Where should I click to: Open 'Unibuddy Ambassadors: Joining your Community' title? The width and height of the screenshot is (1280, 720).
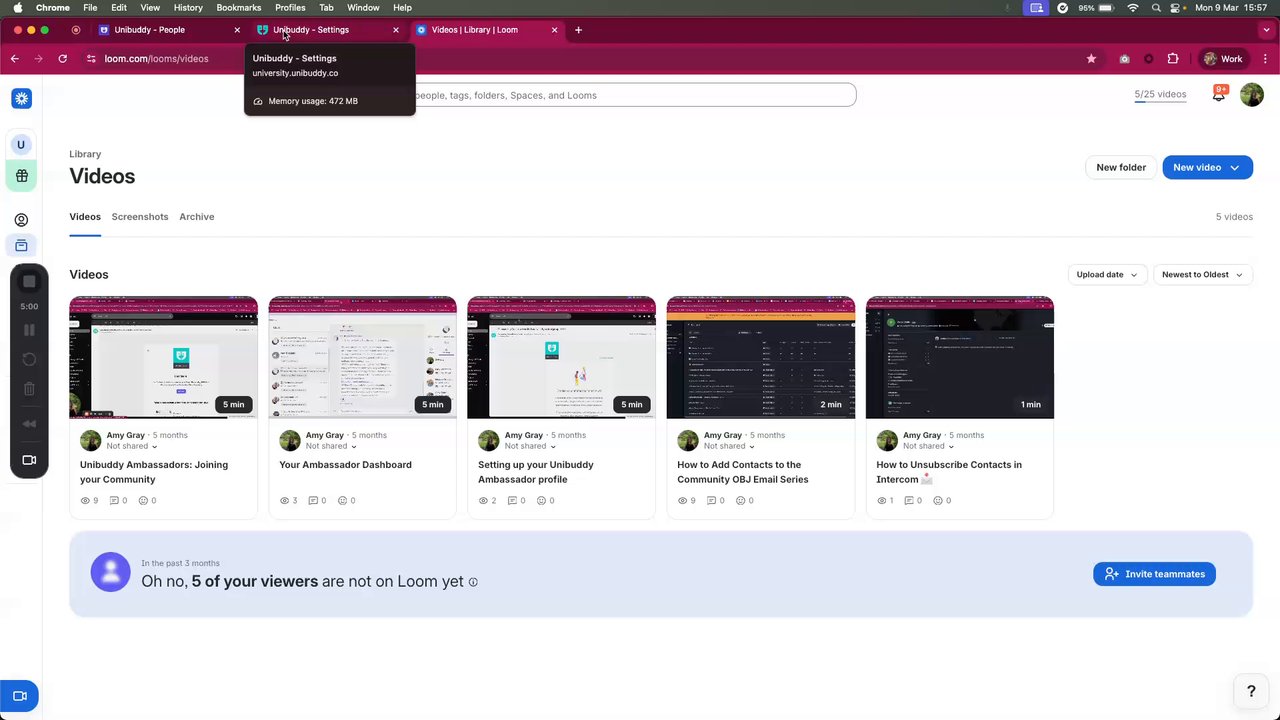[x=154, y=472]
